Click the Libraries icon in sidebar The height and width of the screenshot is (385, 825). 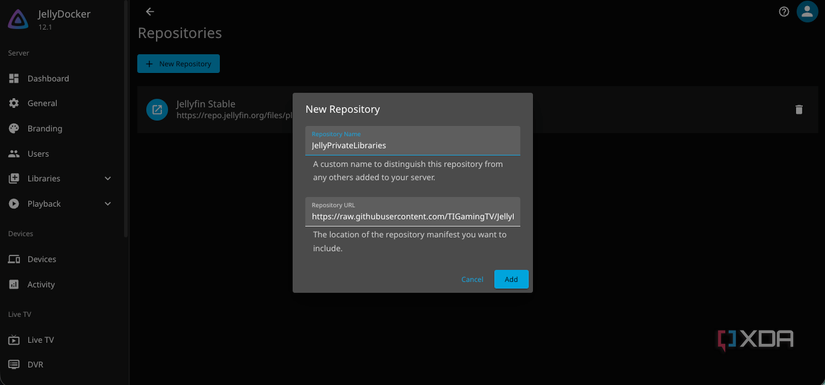click(x=14, y=178)
